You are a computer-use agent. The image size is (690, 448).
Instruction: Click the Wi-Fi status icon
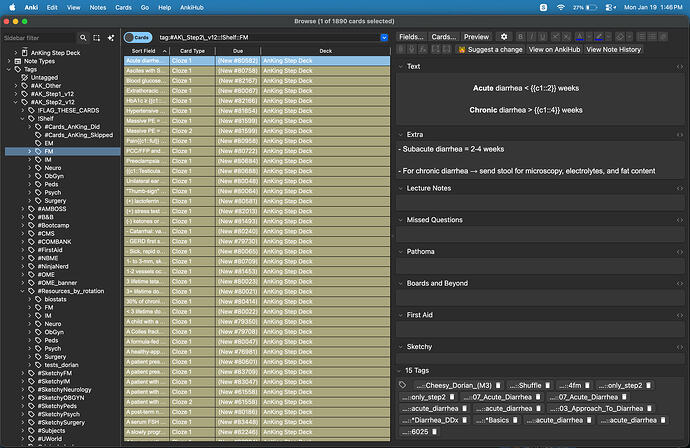pyautogui.click(x=561, y=7)
